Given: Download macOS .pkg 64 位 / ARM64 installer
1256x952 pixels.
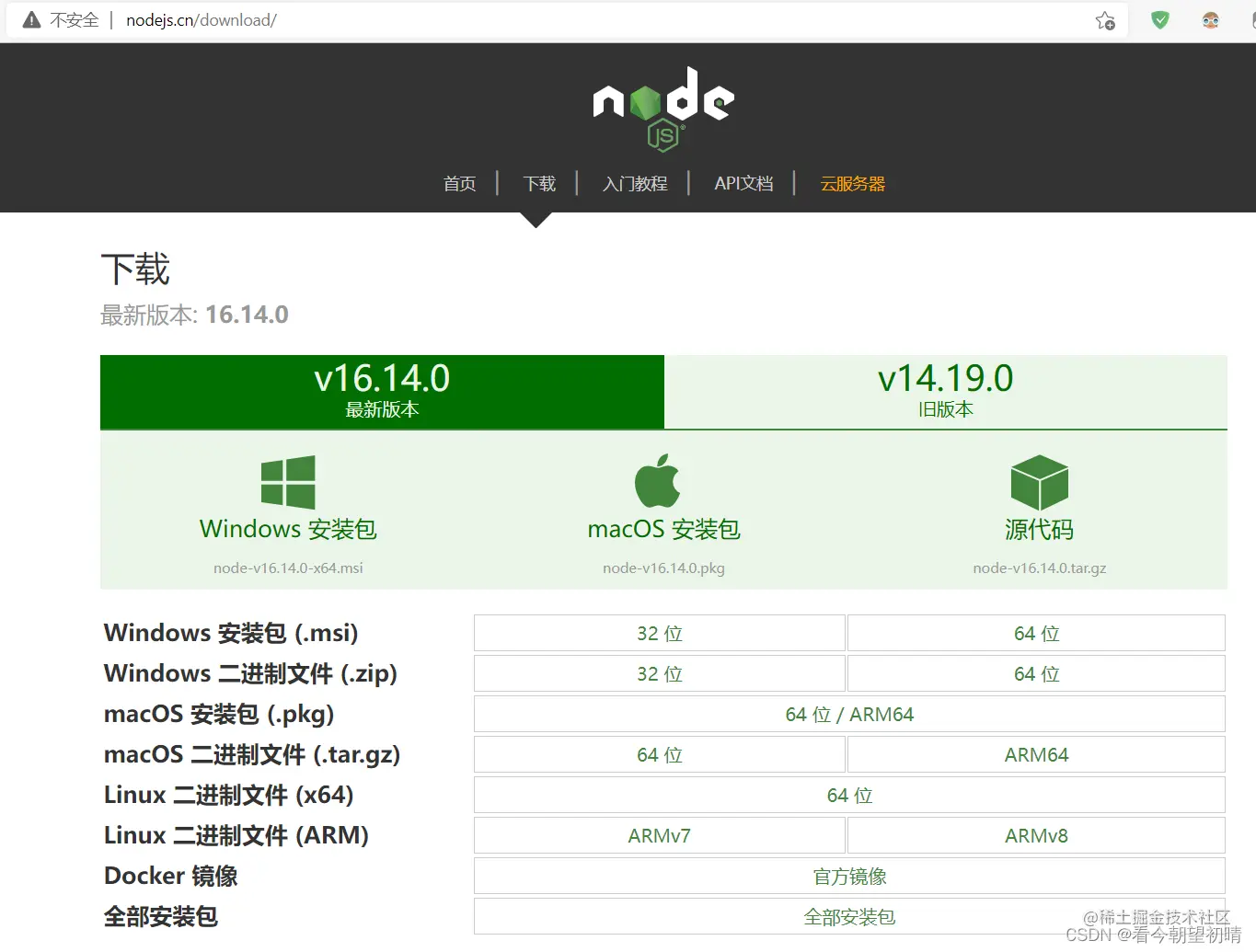Looking at the screenshot, I should [x=849, y=714].
